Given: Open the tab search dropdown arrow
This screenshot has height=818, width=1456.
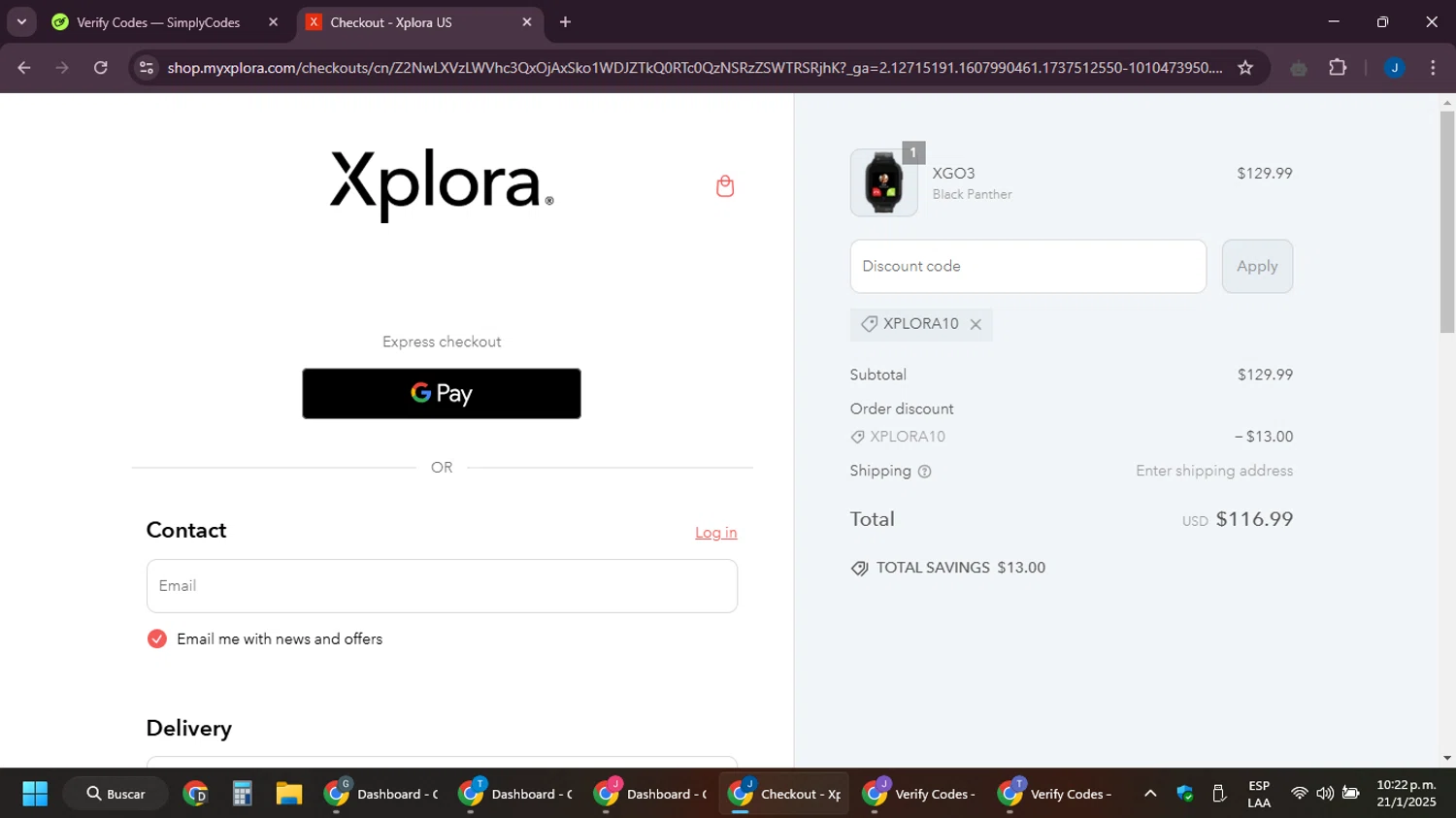Looking at the screenshot, I should point(21,21).
